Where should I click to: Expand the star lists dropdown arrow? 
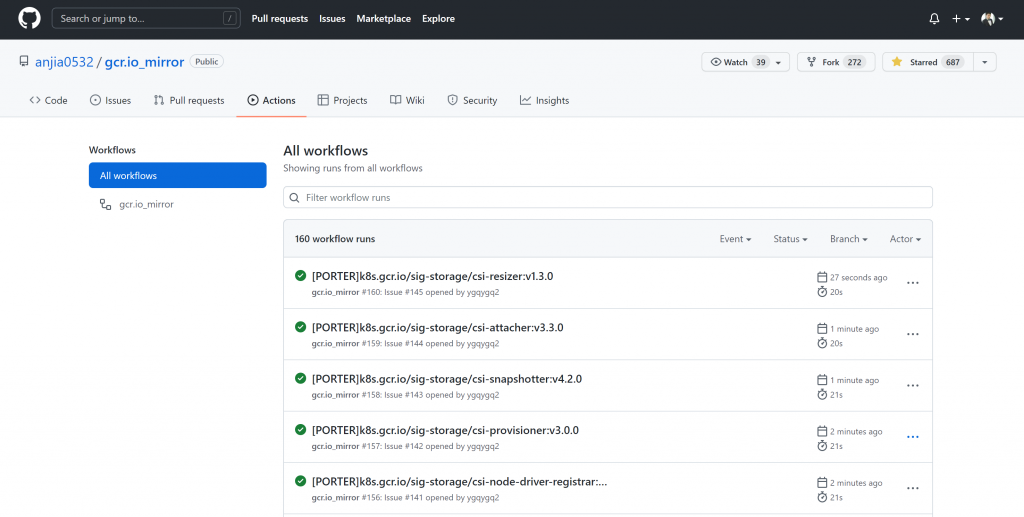coord(985,62)
